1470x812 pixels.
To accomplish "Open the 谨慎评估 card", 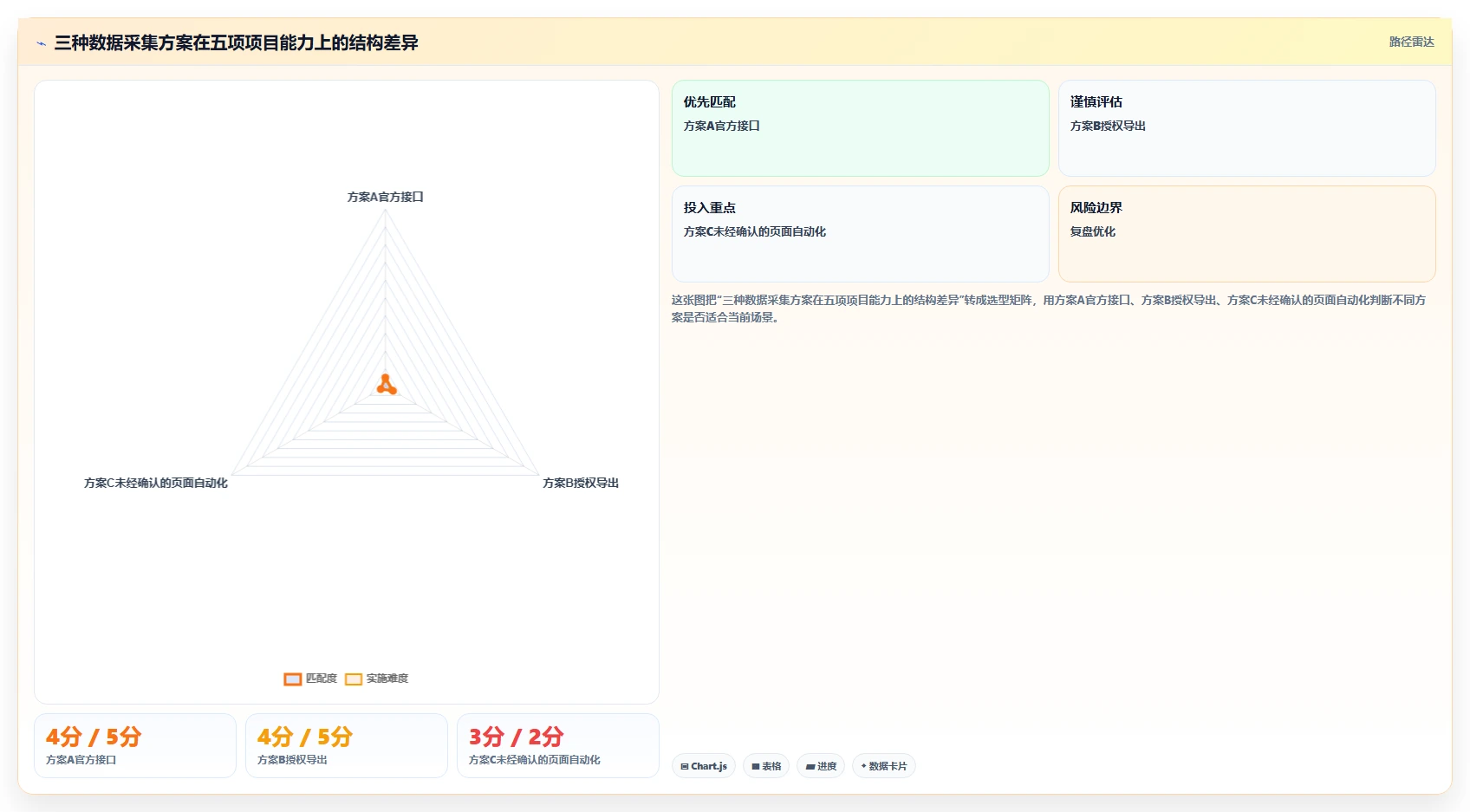I will click(1247, 128).
